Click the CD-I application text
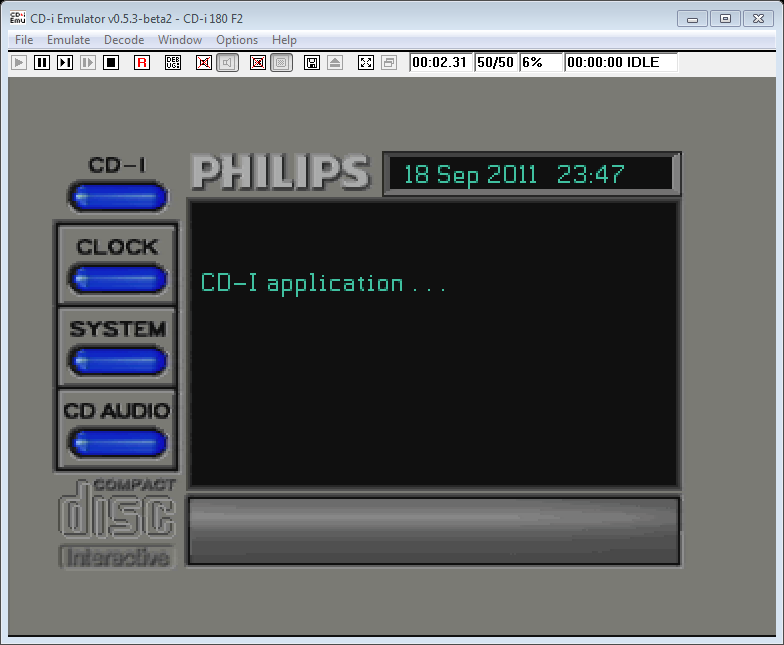The image size is (784, 645). (x=322, y=284)
